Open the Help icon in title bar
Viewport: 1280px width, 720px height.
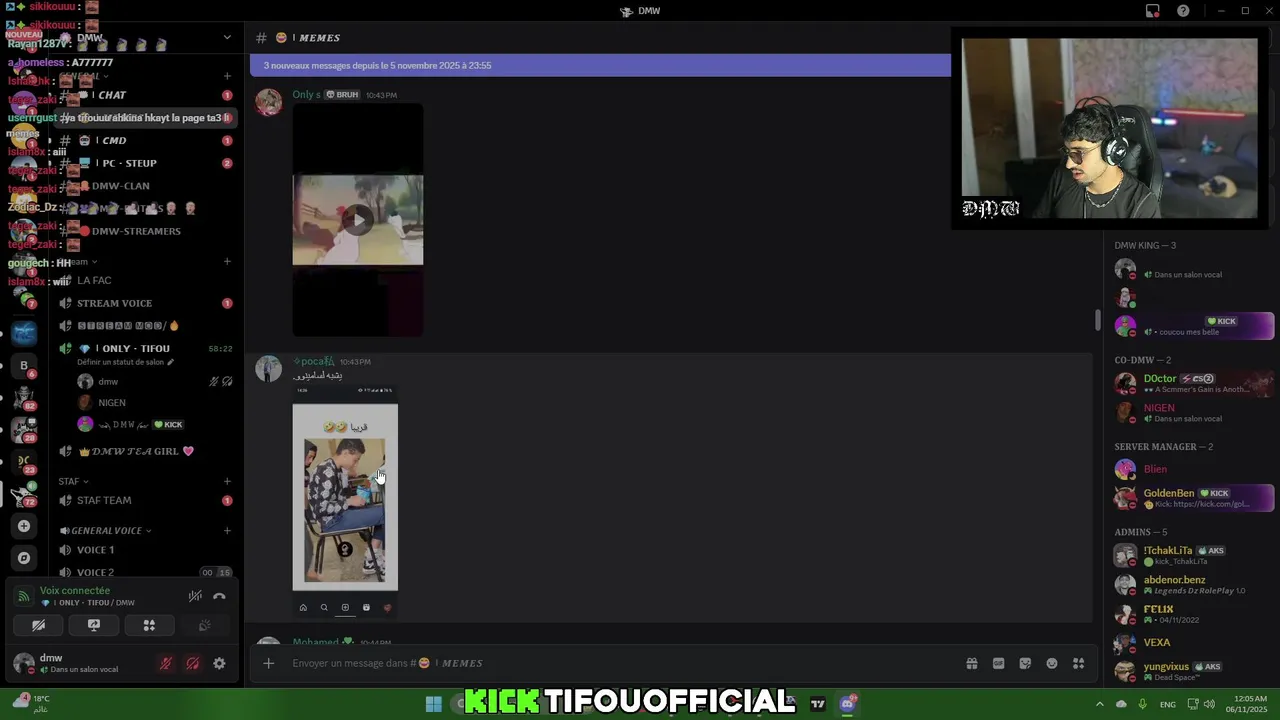(x=1183, y=11)
